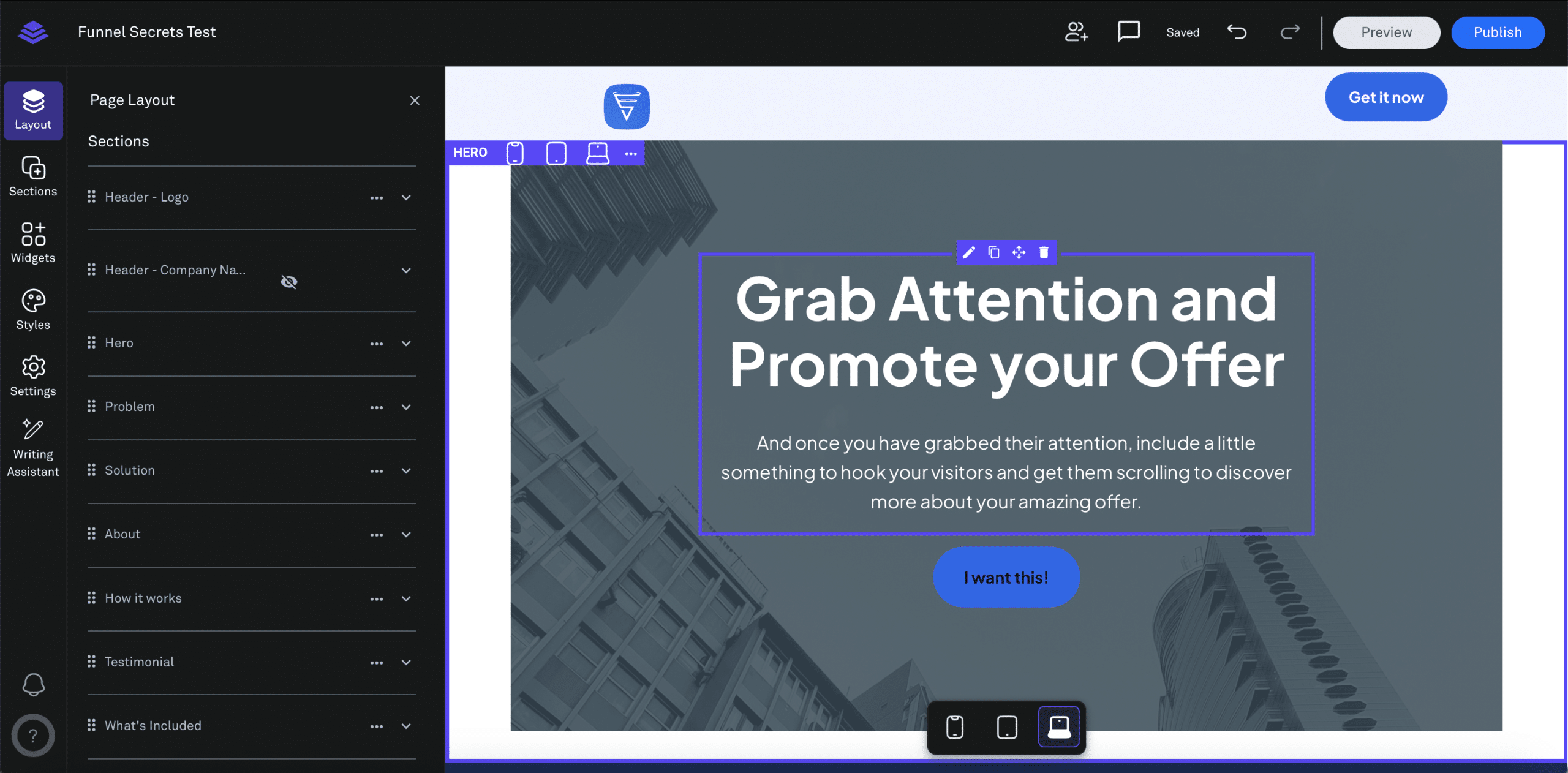This screenshot has height=773, width=1568.
Task: Open more options for What's Included
Action: (x=377, y=726)
